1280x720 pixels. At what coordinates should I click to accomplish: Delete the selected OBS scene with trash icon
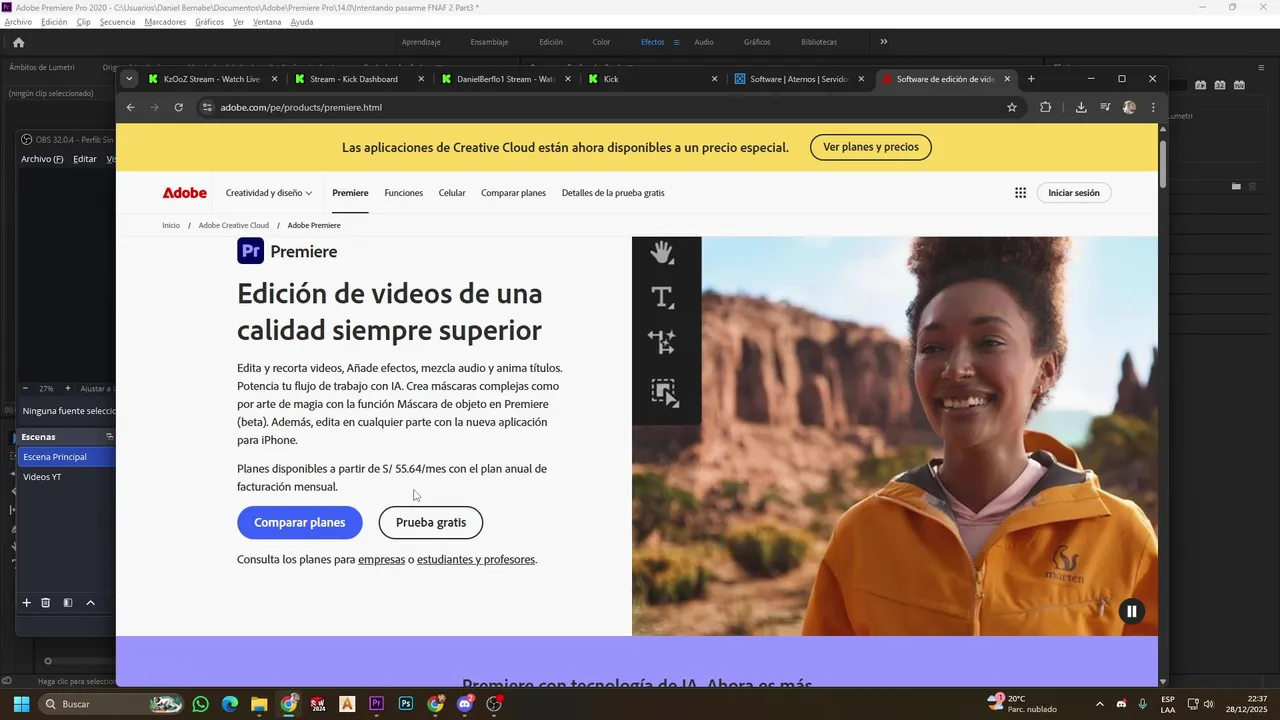(x=45, y=602)
